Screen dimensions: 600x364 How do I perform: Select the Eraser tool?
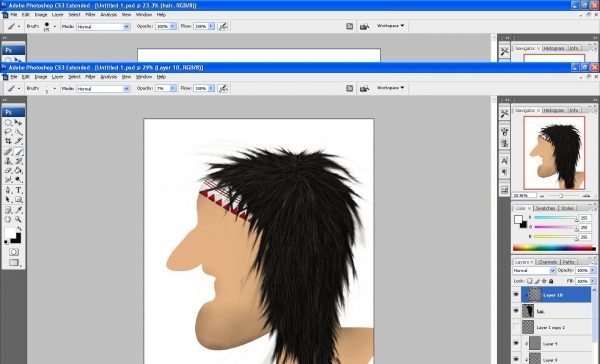(8, 170)
